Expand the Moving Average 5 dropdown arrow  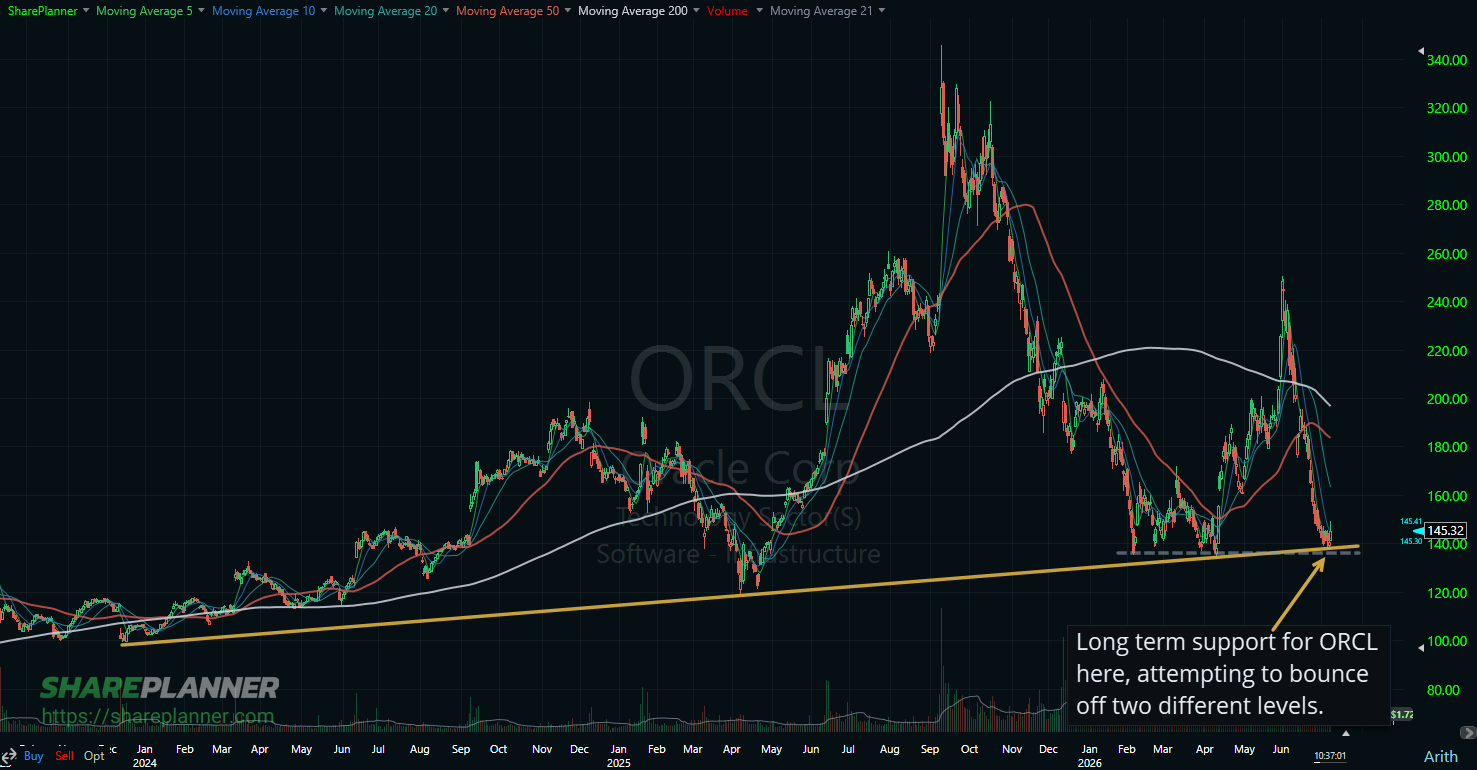point(201,11)
